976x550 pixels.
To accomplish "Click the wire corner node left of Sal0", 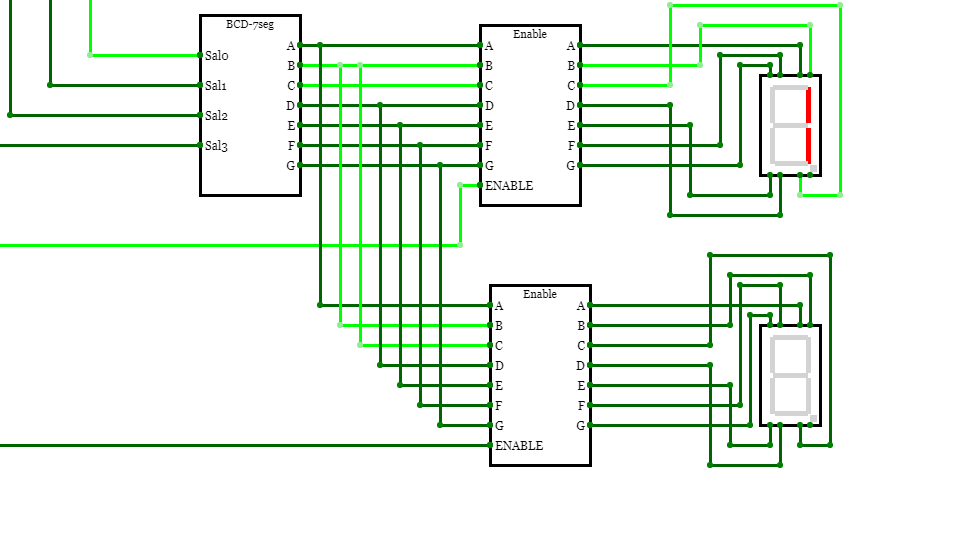I will tap(90, 55).
